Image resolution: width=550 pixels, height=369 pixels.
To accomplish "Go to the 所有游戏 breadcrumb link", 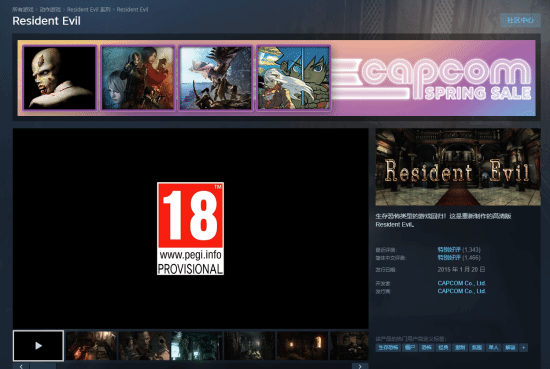I will [x=22, y=9].
